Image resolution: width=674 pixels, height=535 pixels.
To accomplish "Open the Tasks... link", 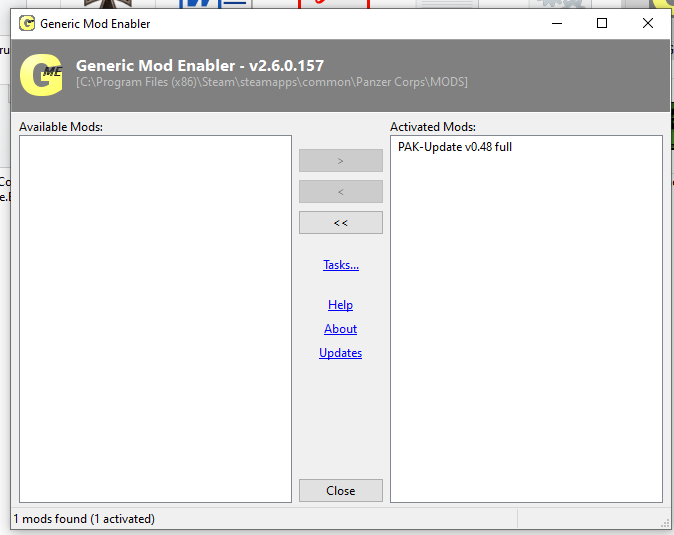I will click(341, 265).
